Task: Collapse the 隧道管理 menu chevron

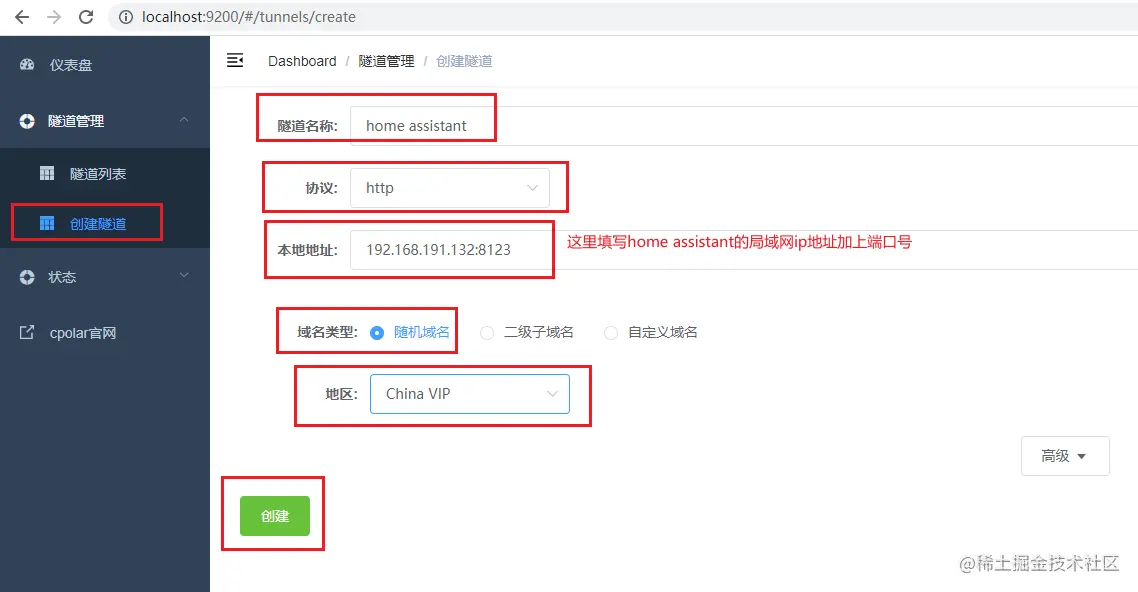Action: [x=184, y=120]
